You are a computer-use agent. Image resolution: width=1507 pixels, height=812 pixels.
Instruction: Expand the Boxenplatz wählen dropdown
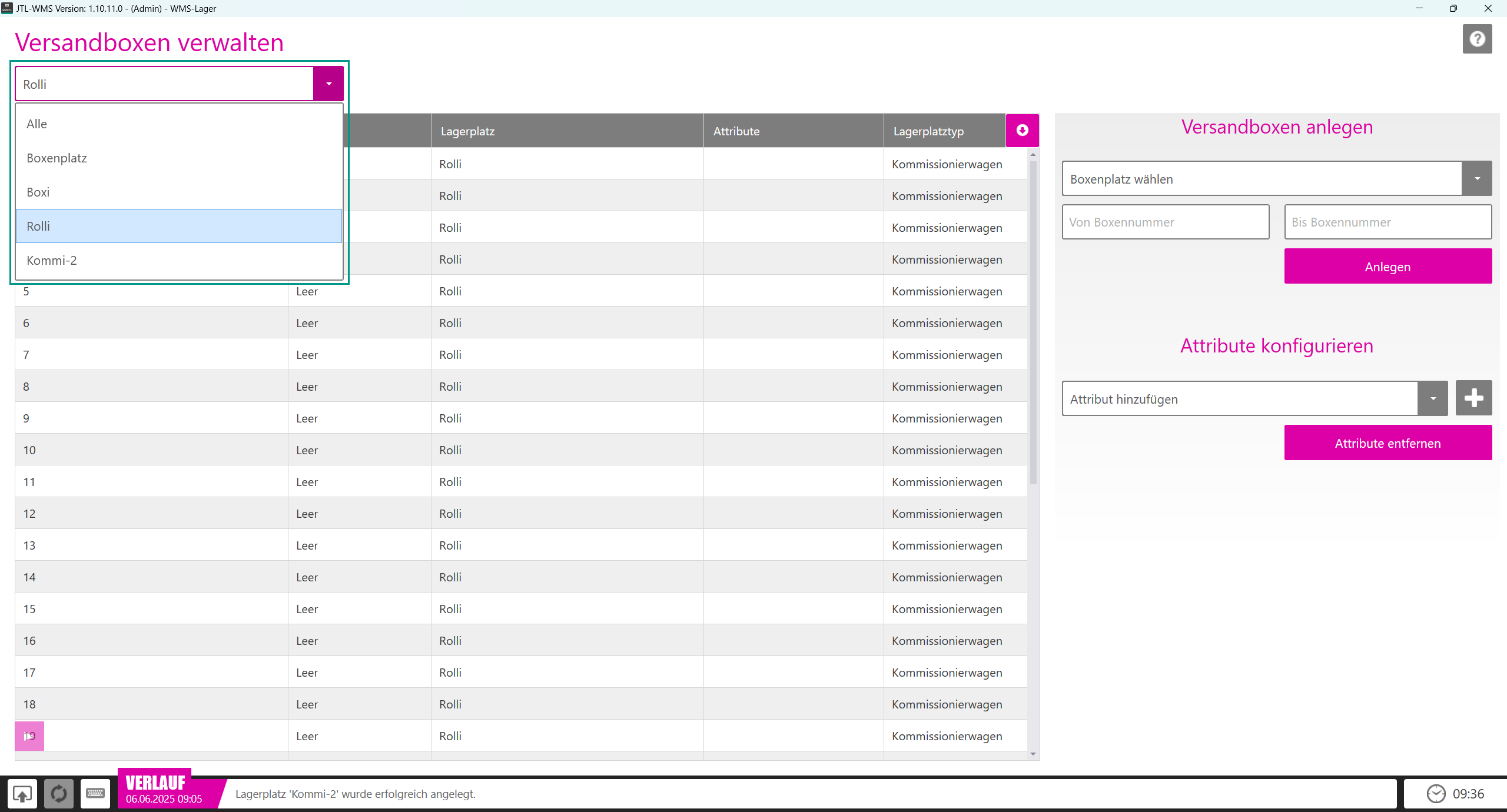1476,178
